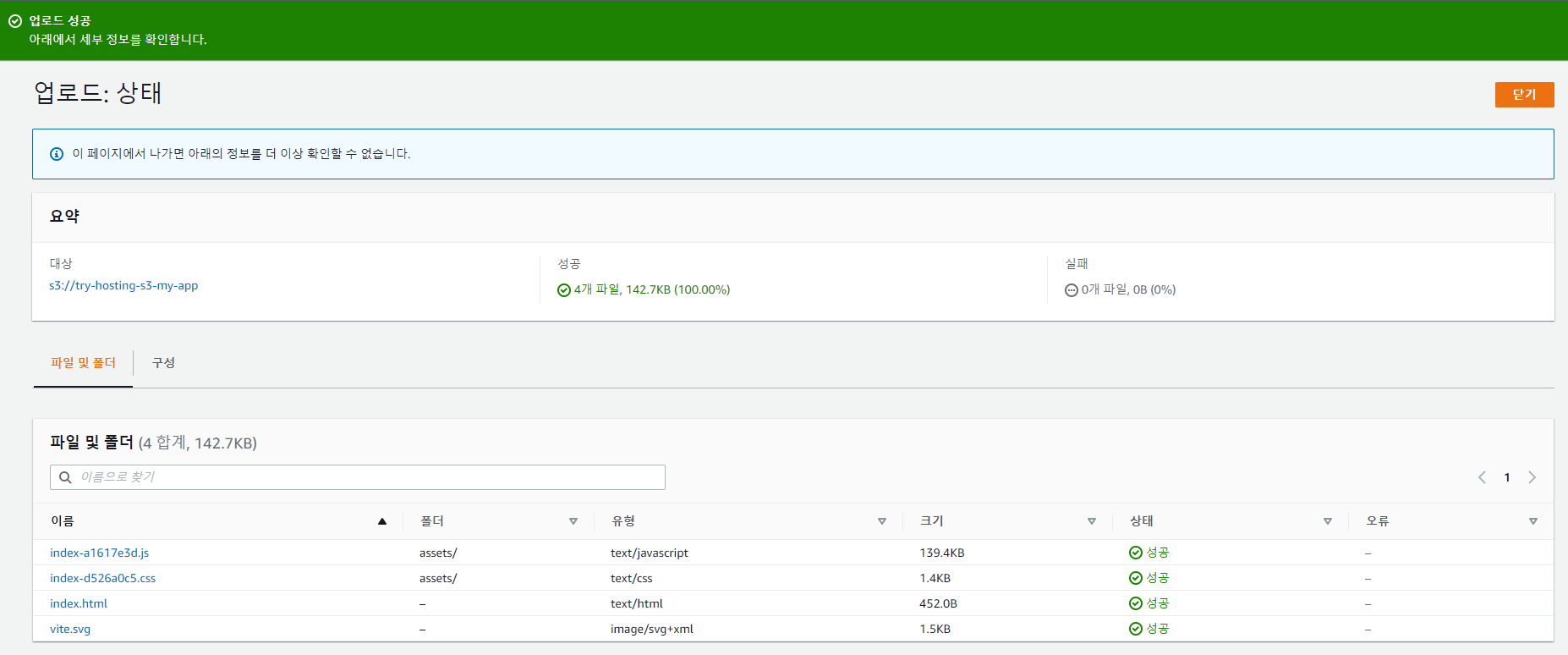Click 성공 status text for index.html

coord(1158,603)
